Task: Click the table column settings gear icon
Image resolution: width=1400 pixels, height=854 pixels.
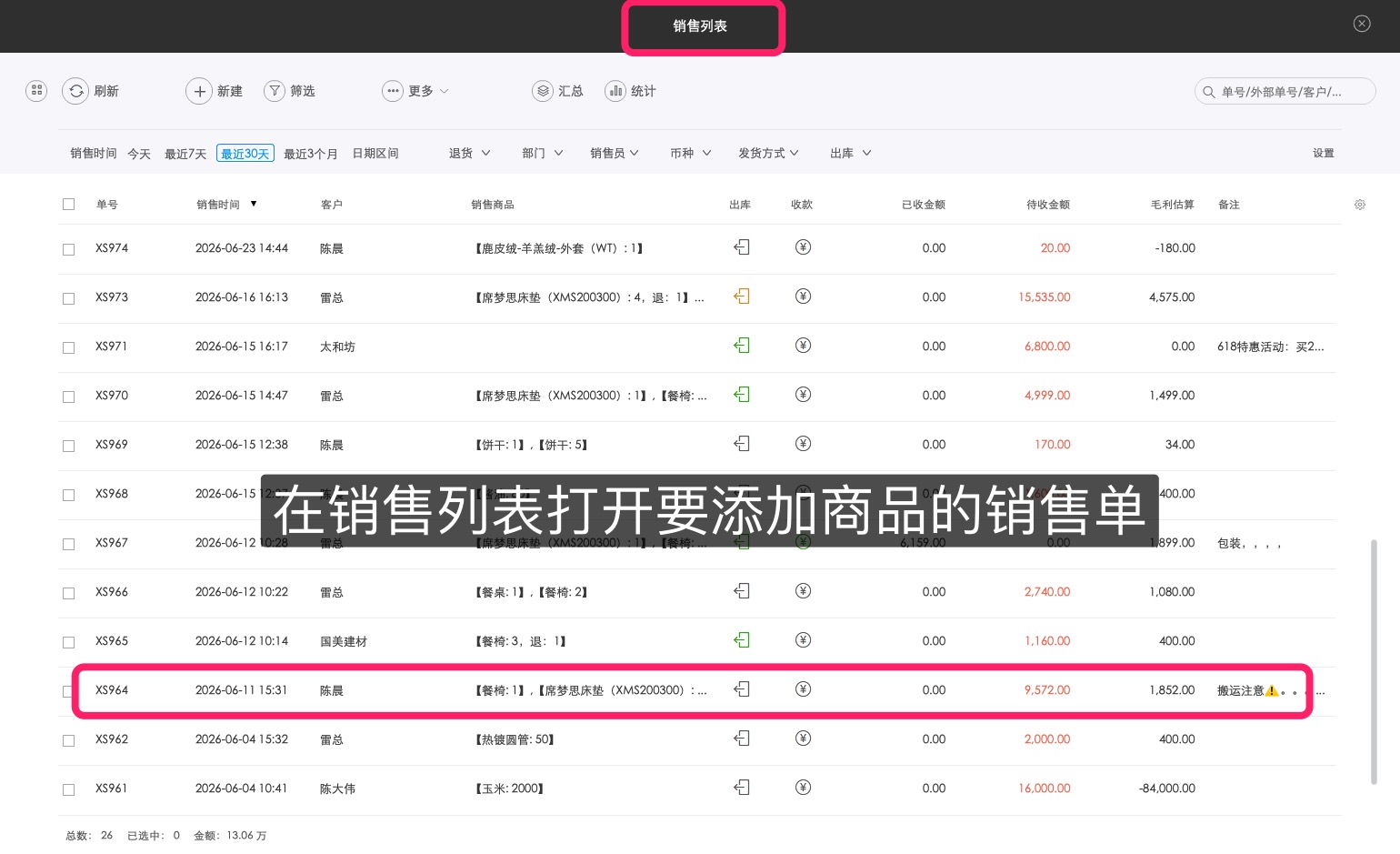Action: tap(1360, 205)
